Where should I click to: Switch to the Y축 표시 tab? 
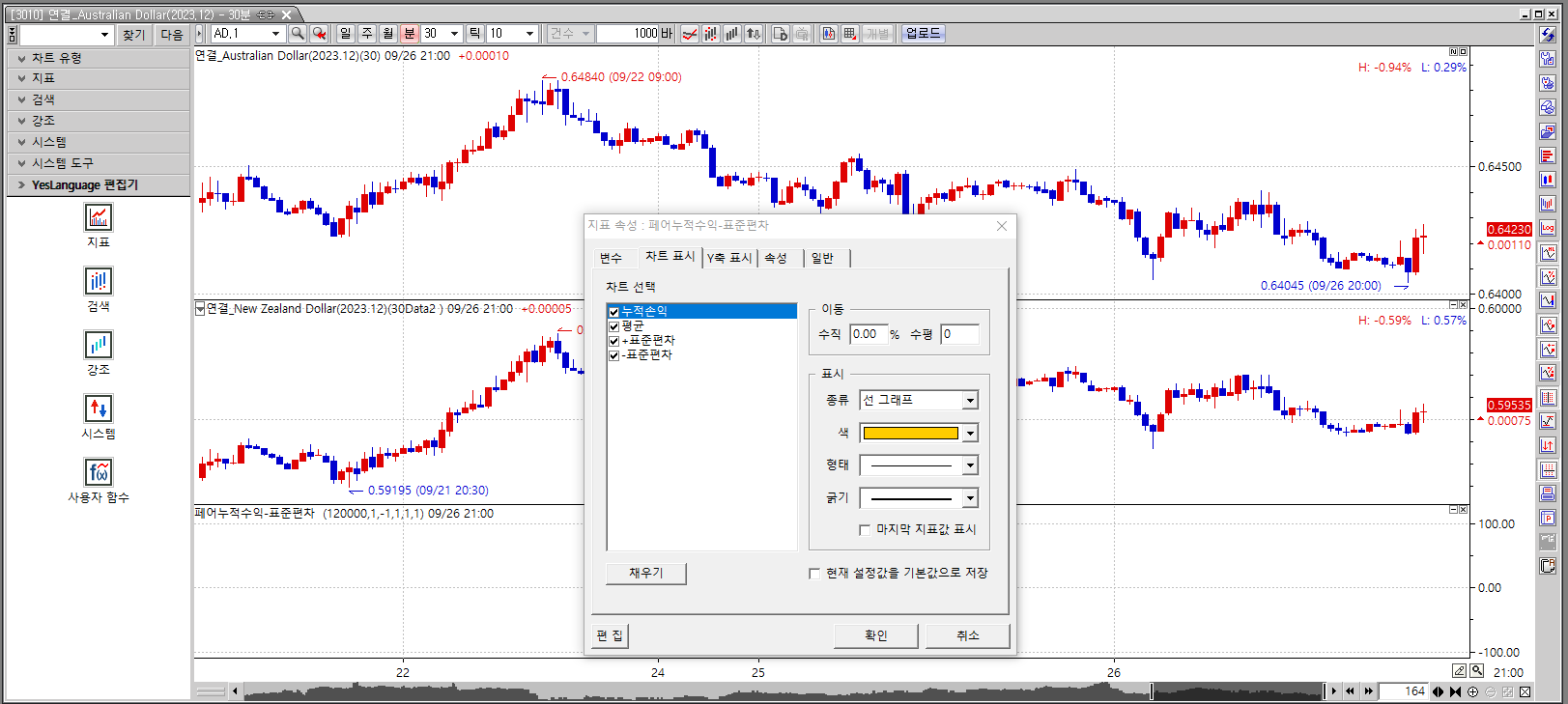(x=729, y=258)
